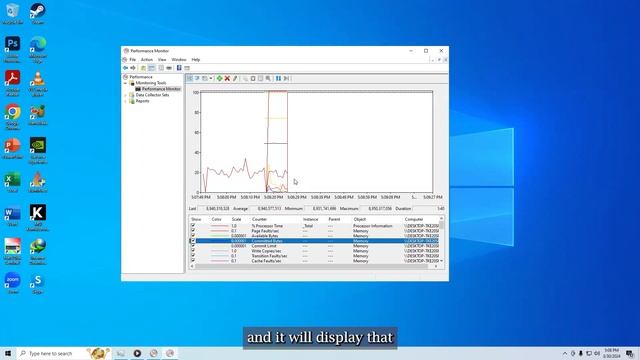
Task: Open the File menu
Action: pos(133,60)
